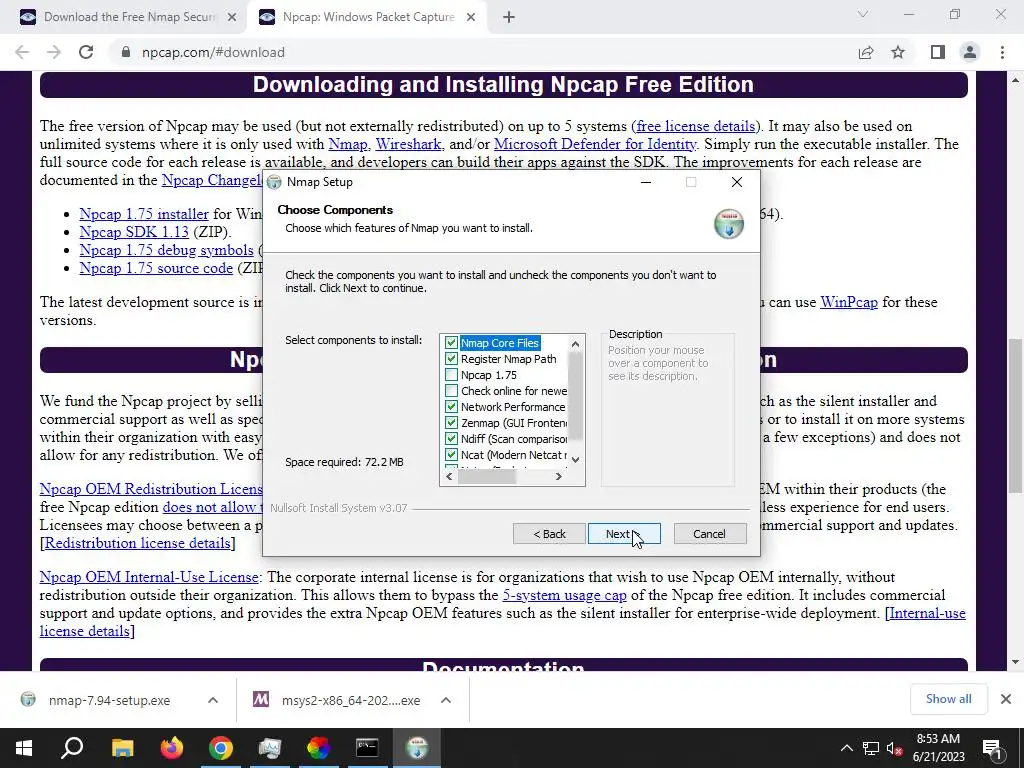Open Npcap 1.75 debug symbols link
Image resolution: width=1024 pixels, height=768 pixels.
pyautogui.click(x=167, y=250)
